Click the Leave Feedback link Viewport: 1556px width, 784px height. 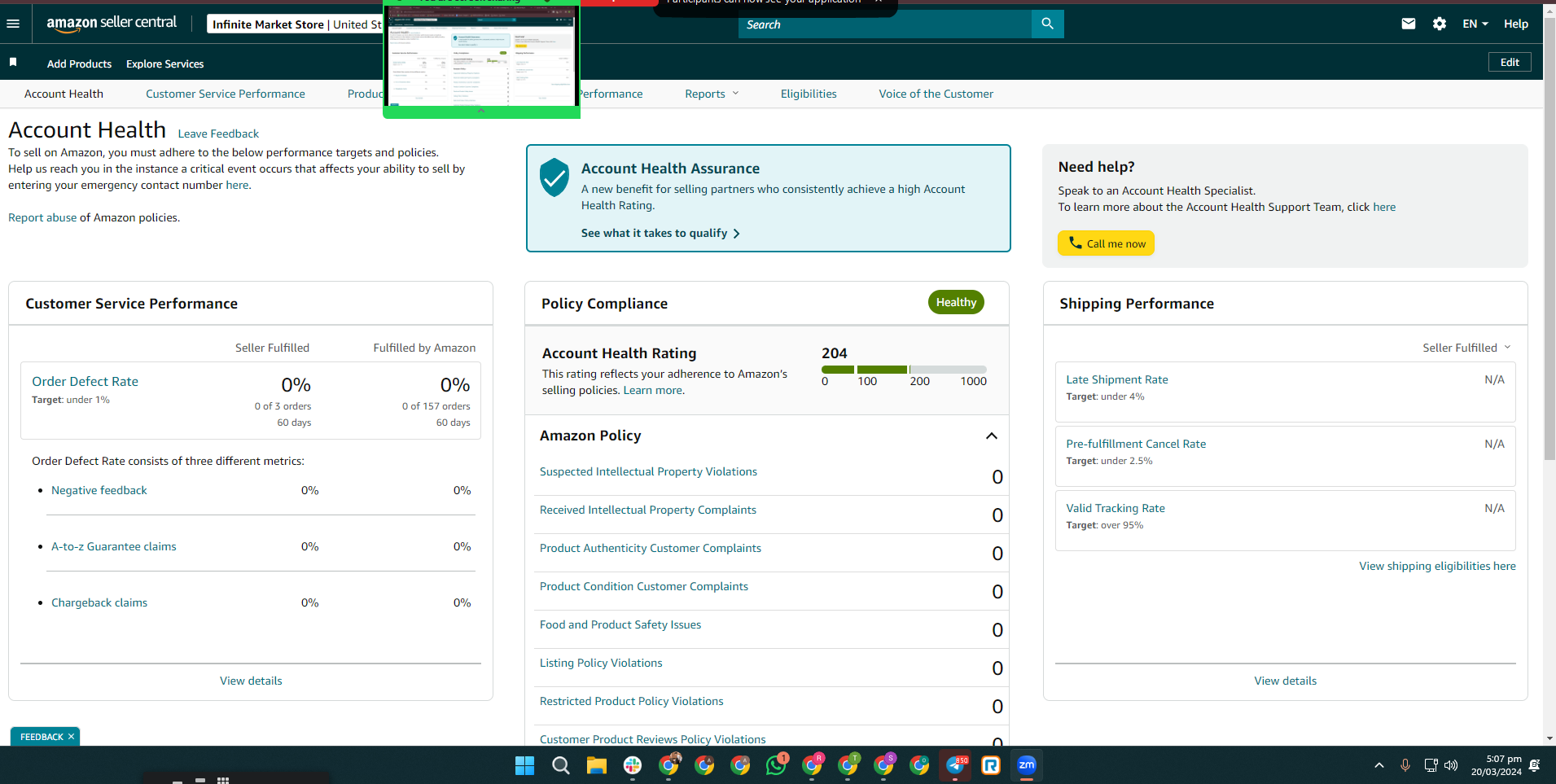tap(218, 134)
